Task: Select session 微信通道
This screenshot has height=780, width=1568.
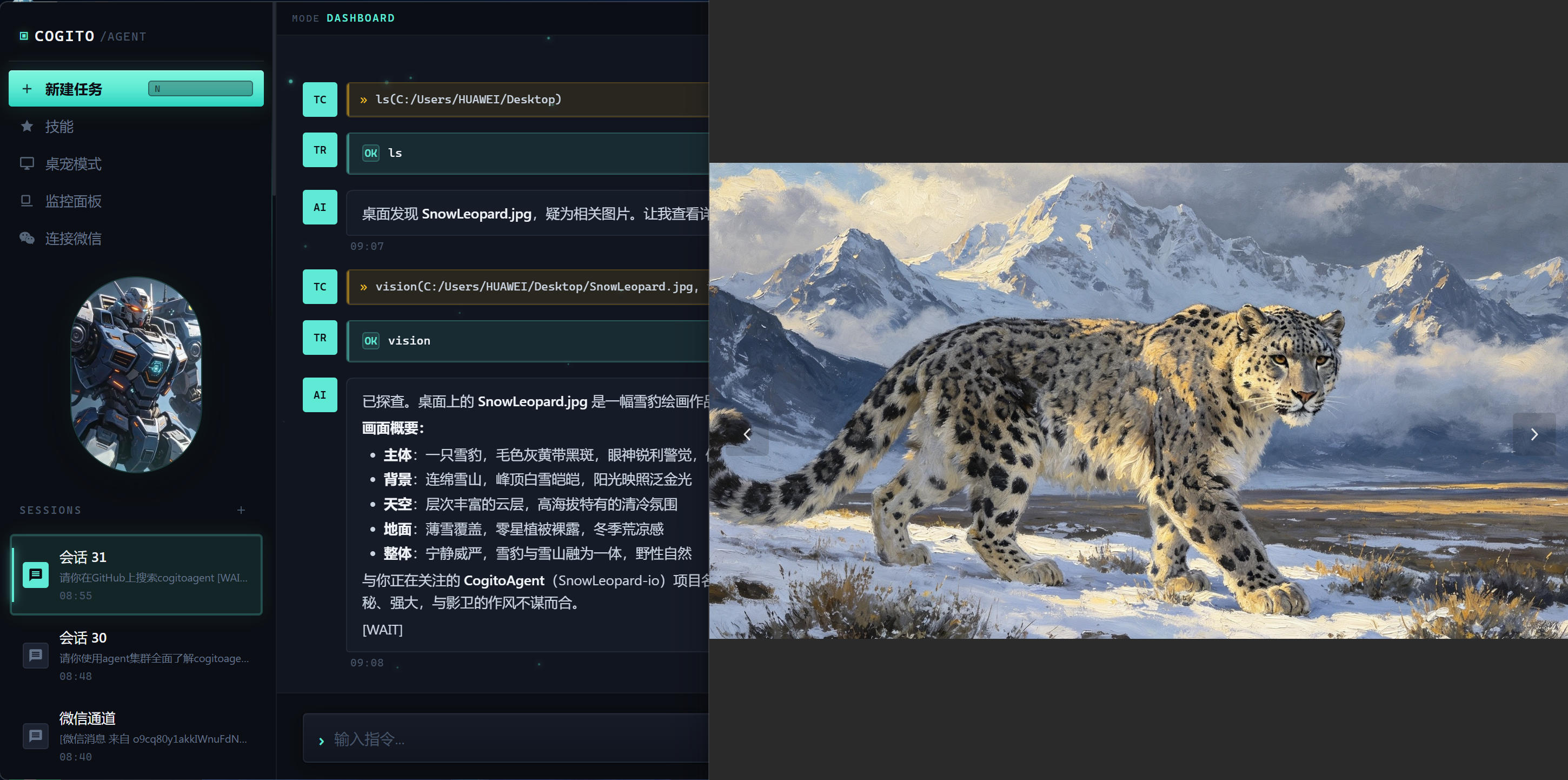Action: pyautogui.click(x=136, y=736)
